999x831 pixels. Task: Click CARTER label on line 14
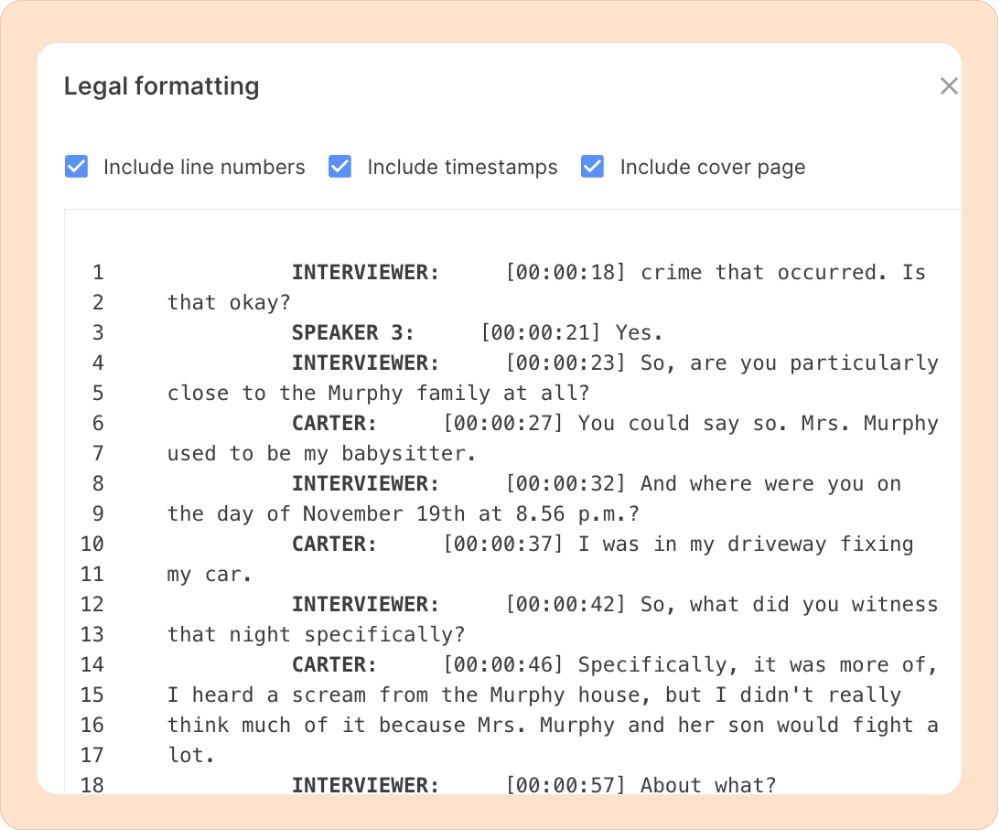[x=334, y=665]
